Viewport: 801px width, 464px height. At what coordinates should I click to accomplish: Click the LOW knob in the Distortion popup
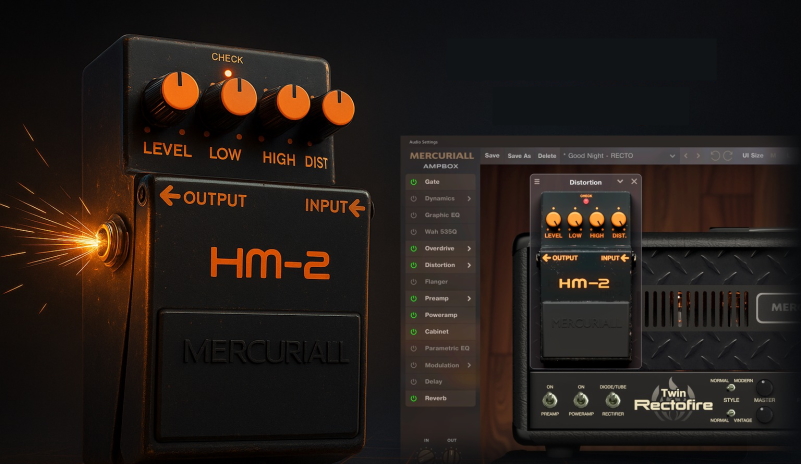pyautogui.click(x=575, y=220)
